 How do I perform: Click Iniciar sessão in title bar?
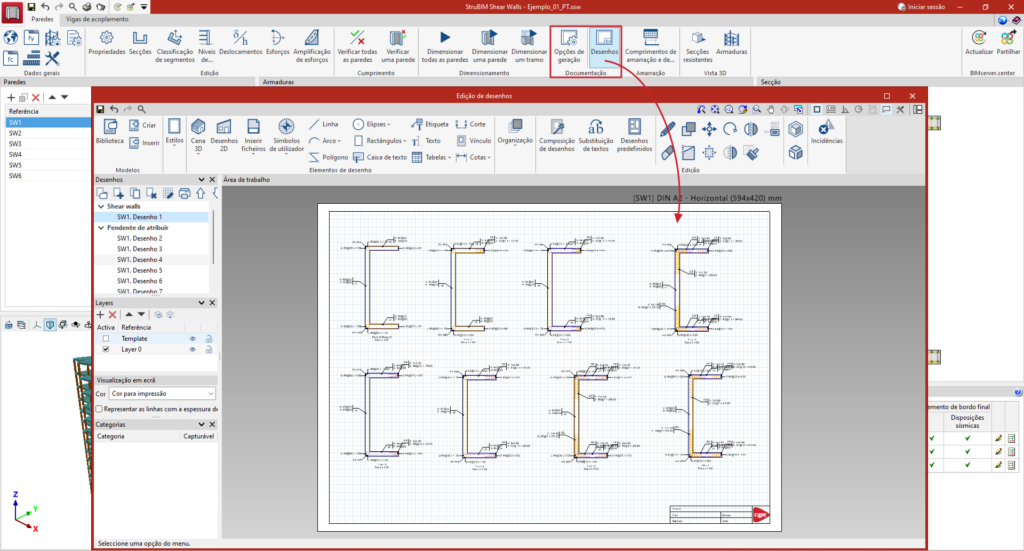click(921, 7)
